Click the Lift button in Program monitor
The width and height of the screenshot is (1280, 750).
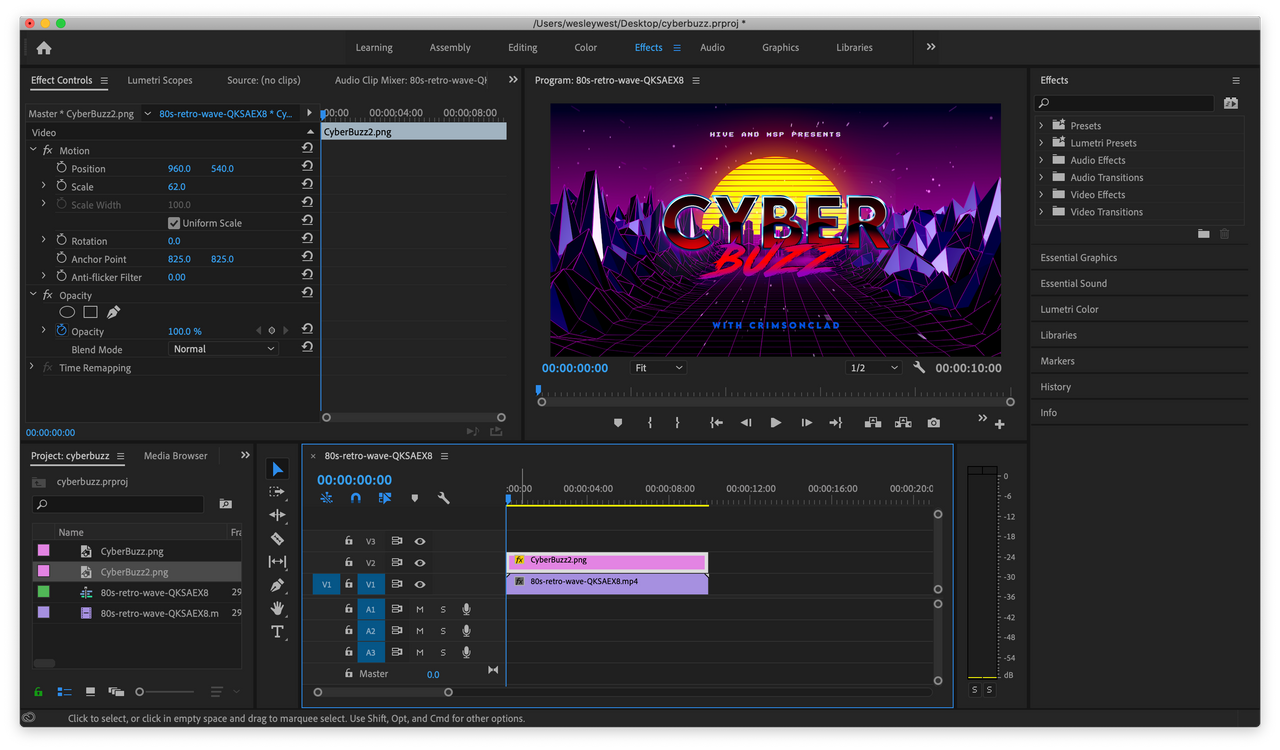[873, 423]
